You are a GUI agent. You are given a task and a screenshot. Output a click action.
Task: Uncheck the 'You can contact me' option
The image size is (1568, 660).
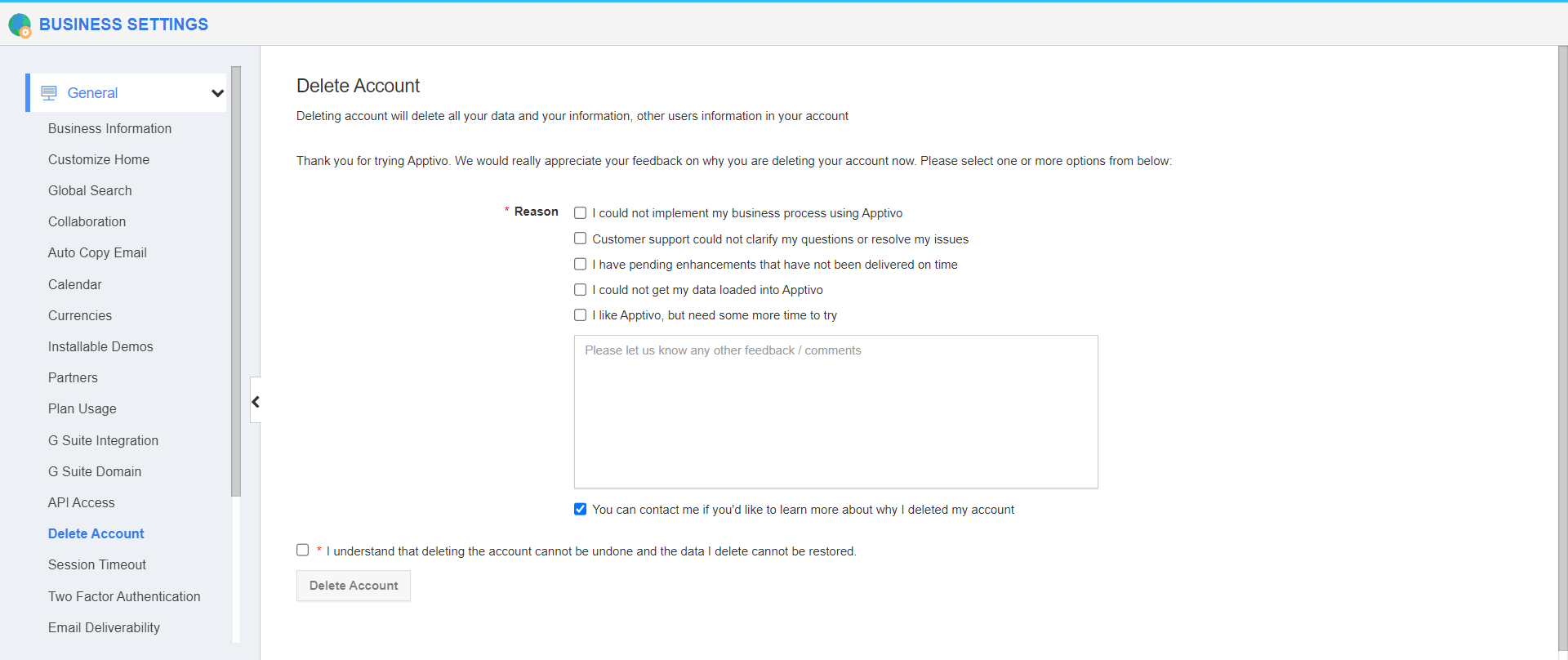click(x=580, y=510)
